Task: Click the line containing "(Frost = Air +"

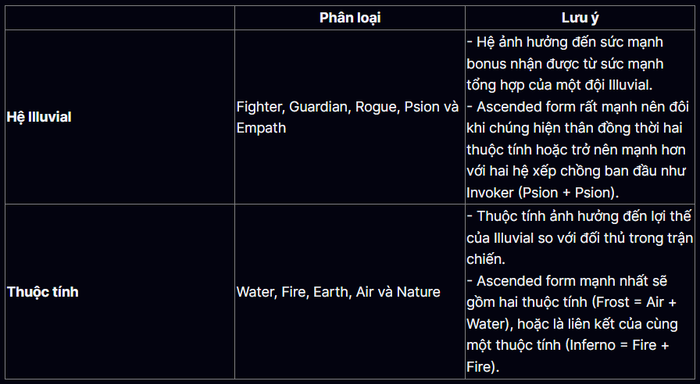Action: click(571, 302)
